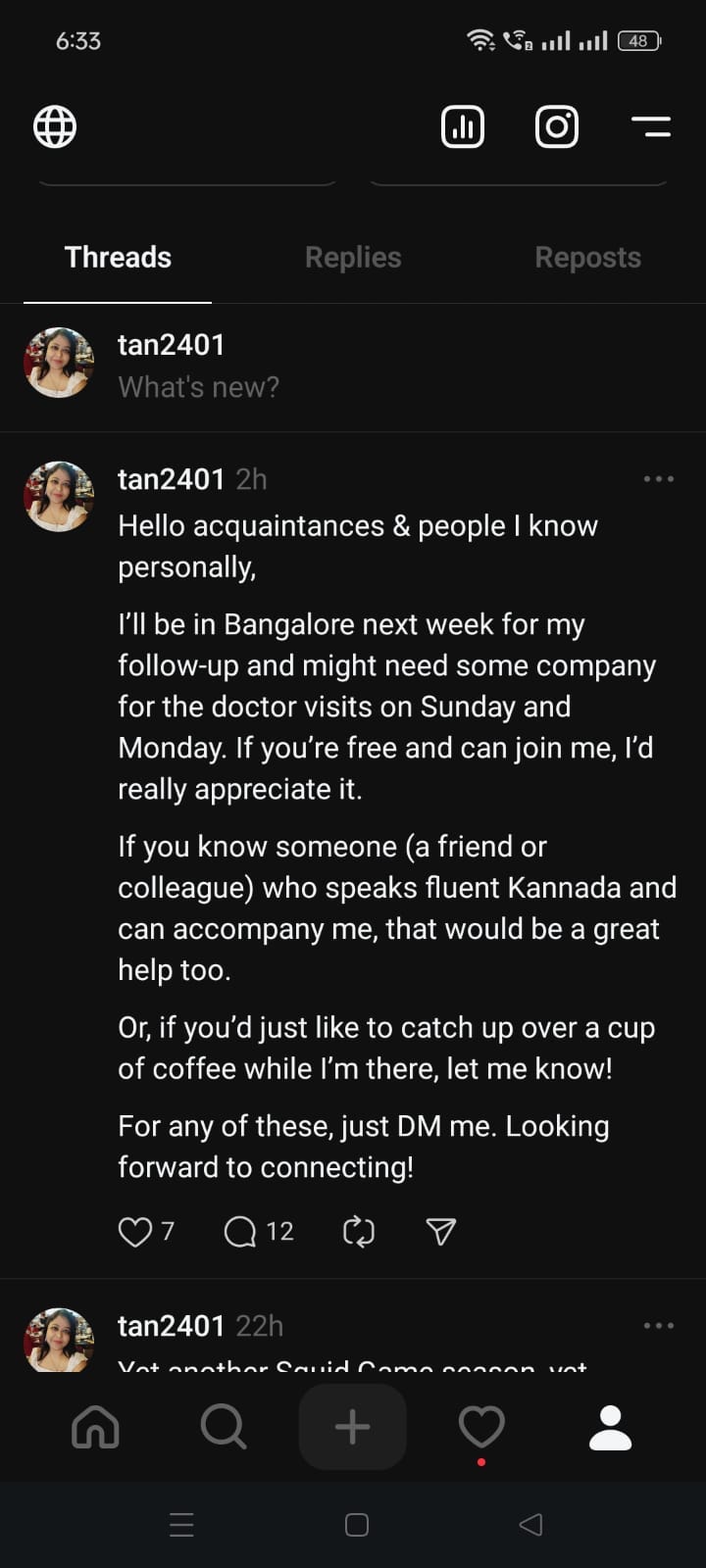Open three-dot menu on 2h post
Screen dimensions: 706x1568
(659, 479)
